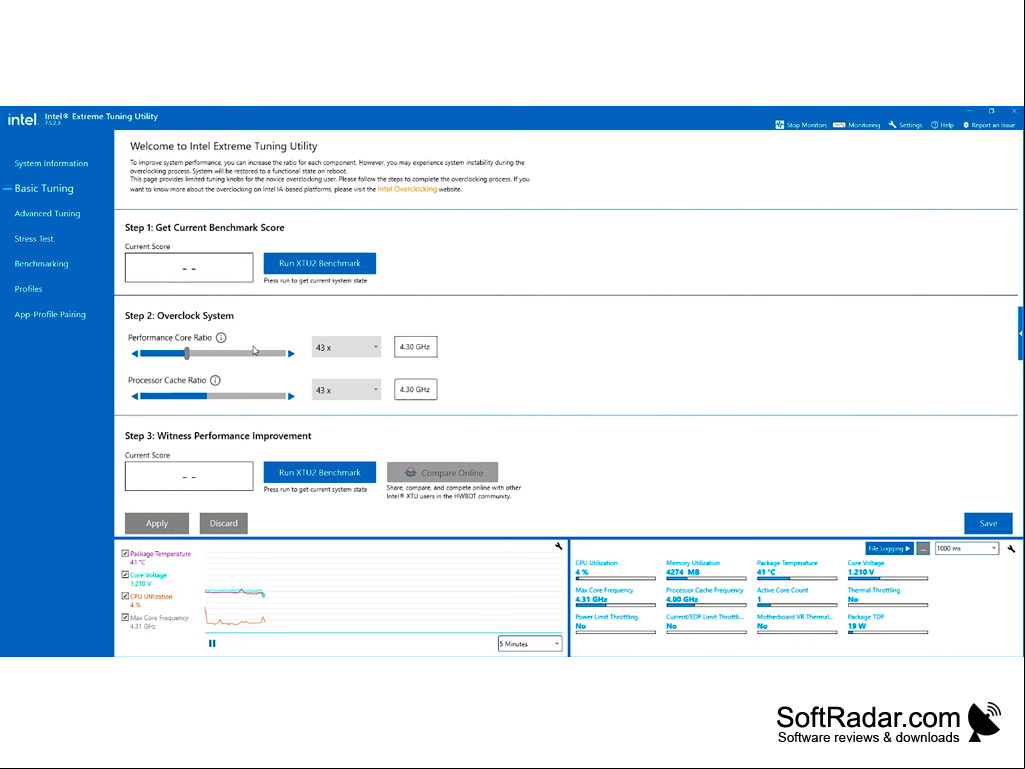
Task: Toggle Max Core Frequency graph checkbox
Action: [125, 617]
